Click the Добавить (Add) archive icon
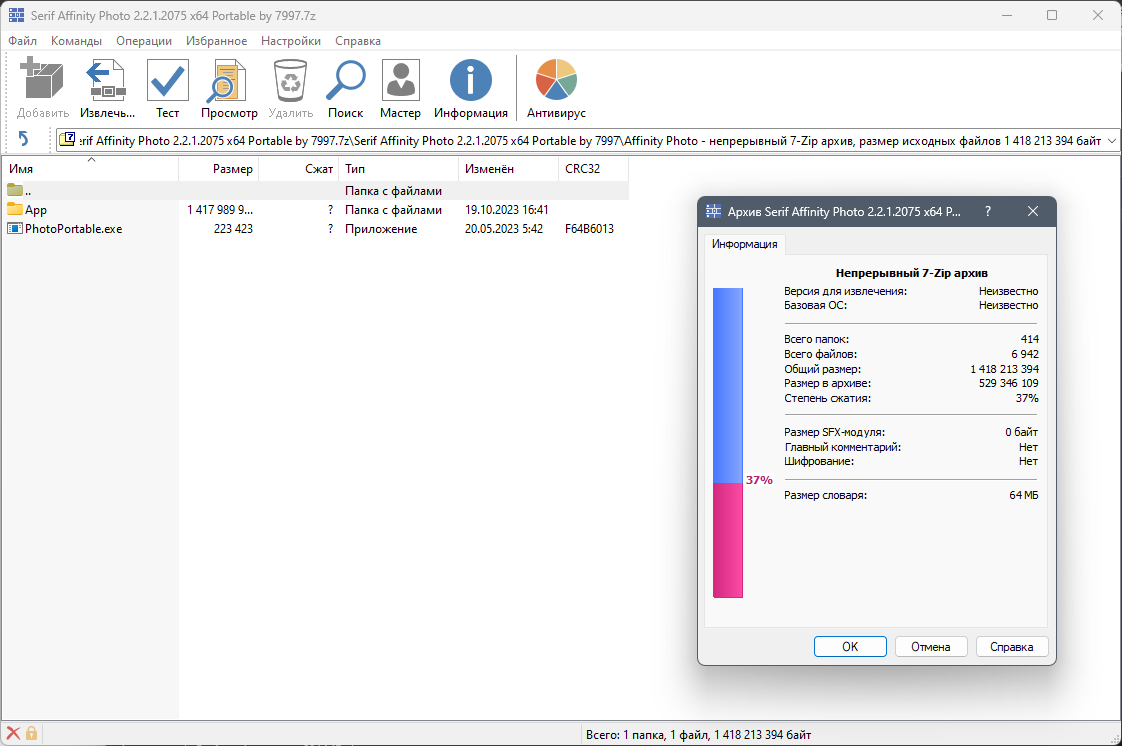Viewport: 1122px width, 746px height. click(x=41, y=80)
